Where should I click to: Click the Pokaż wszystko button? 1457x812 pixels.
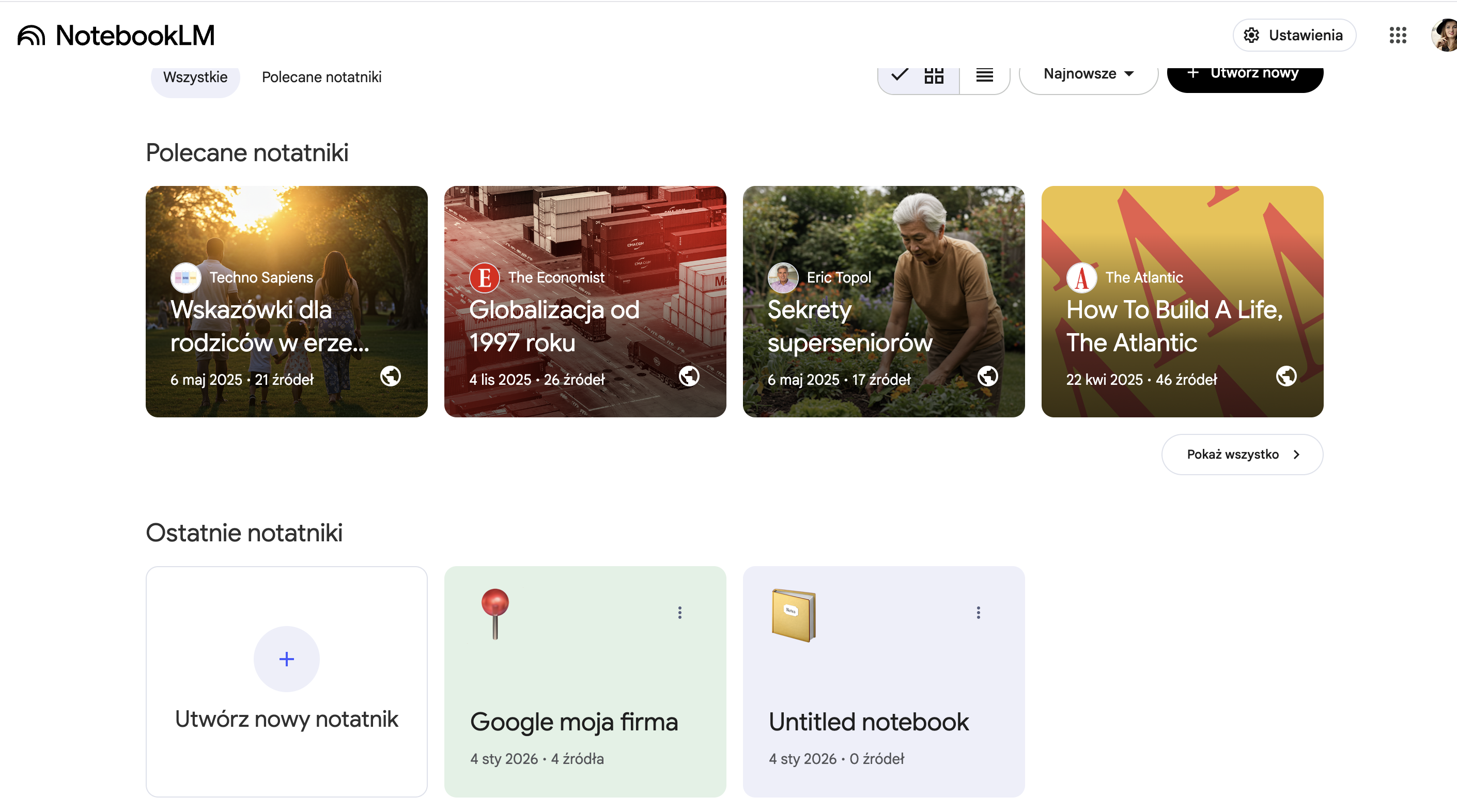[x=1242, y=454]
